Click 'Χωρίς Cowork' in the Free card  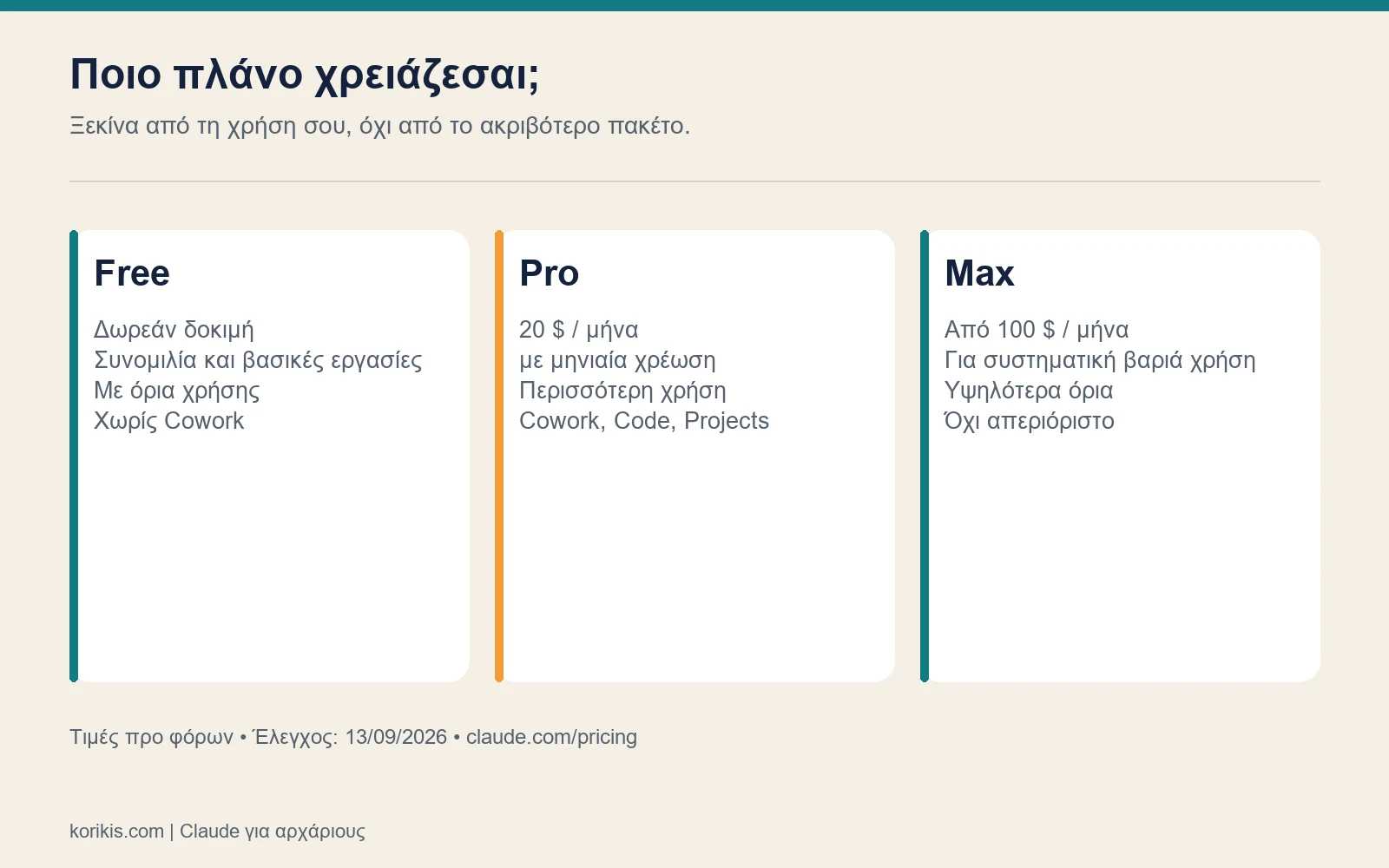168,421
